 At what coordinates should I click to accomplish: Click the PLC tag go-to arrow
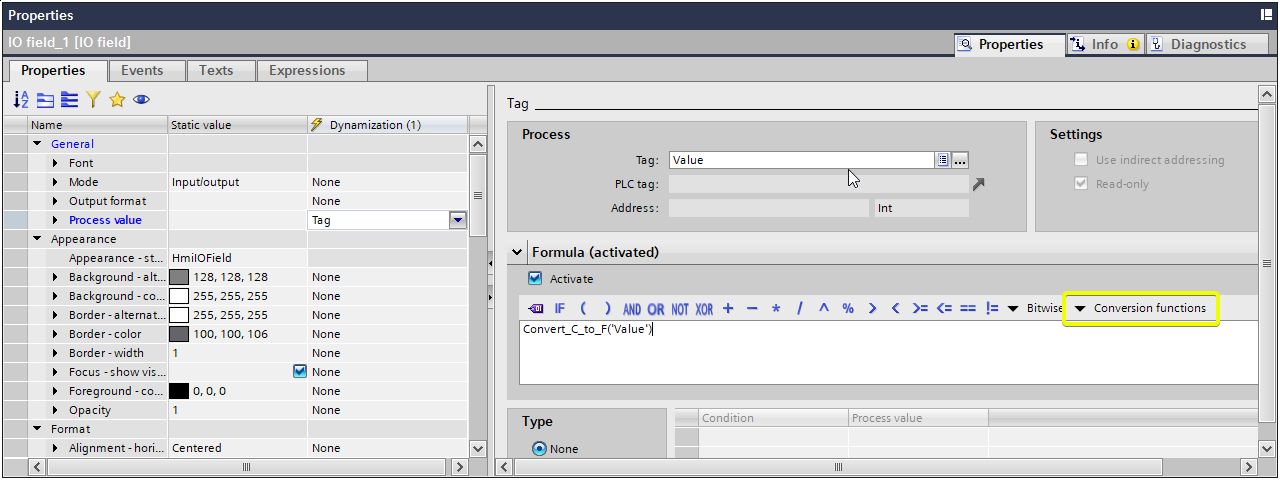click(x=978, y=184)
